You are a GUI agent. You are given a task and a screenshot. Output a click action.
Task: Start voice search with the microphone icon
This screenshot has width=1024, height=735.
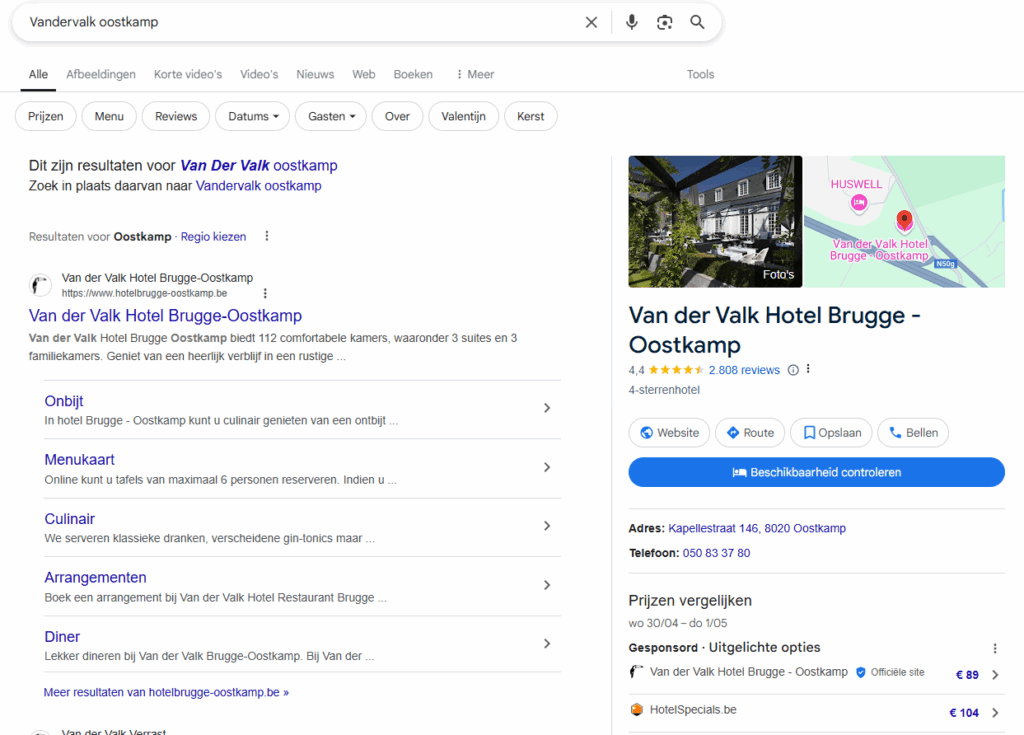pos(632,22)
